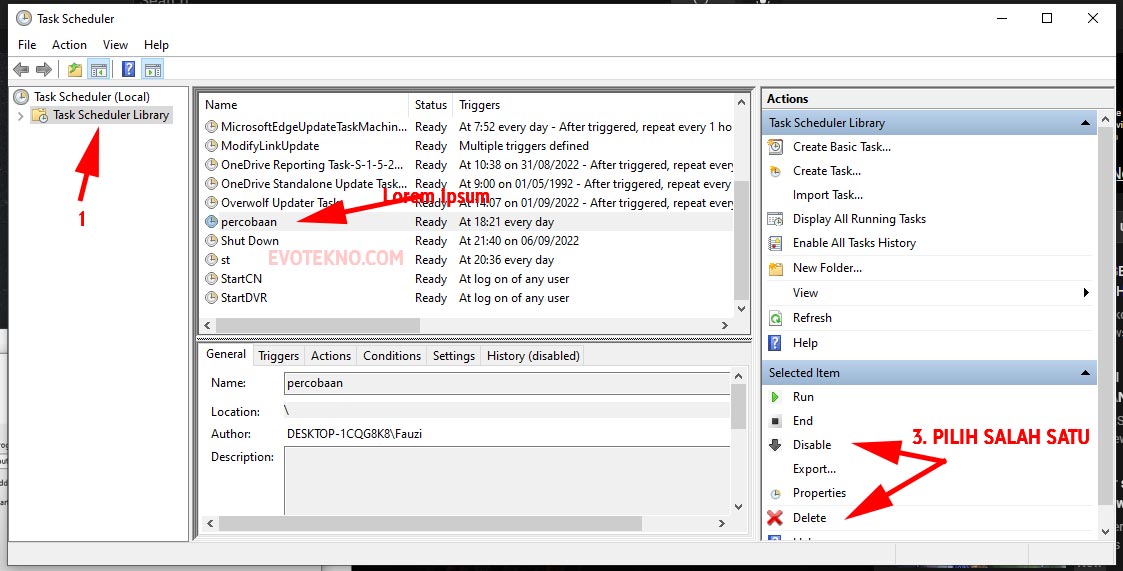Click the Create Basic Task icon
Image resolution: width=1123 pixels, height=571 pixels.
pos(775,147)
